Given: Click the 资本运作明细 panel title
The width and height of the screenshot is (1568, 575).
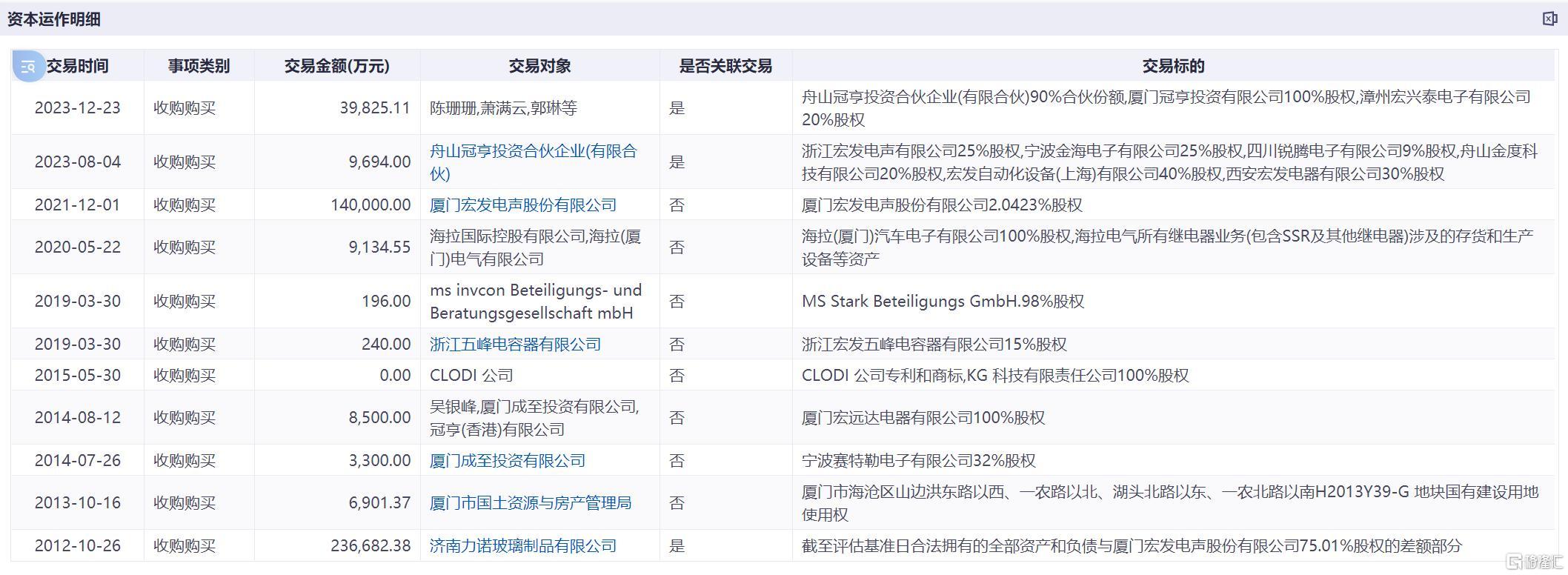Looking at the screenshot, I should [53, 19].
